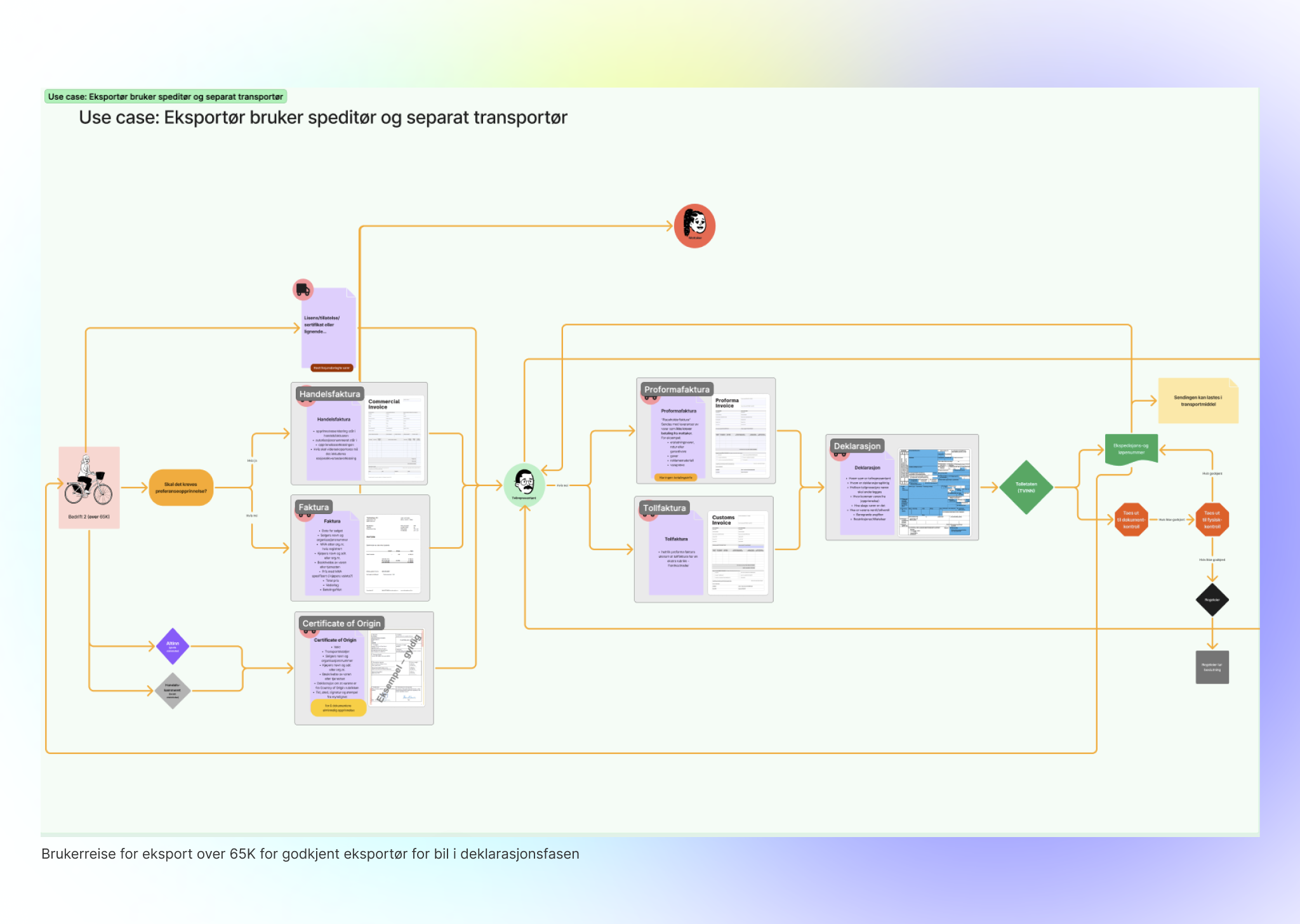Select the Handelsfaktura section label
The width and height of the screenshot is (1300, 924).
click(329, 394)
